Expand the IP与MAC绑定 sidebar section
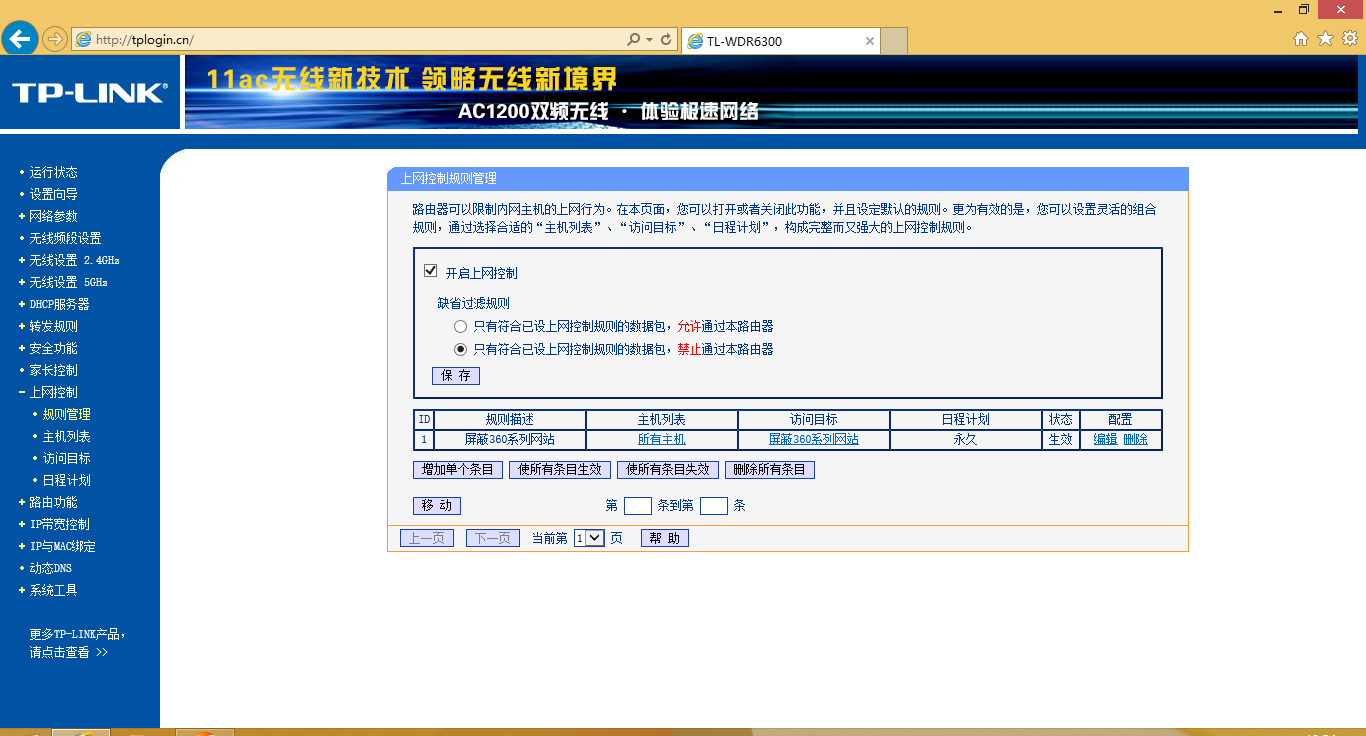This screenshot has height=736, width=1366. [x=62, y=546]
